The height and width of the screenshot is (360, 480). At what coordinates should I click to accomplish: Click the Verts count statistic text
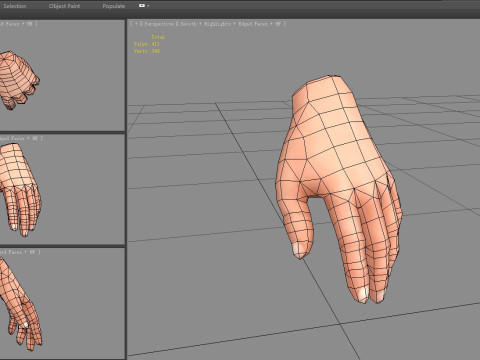coord(147,51)
